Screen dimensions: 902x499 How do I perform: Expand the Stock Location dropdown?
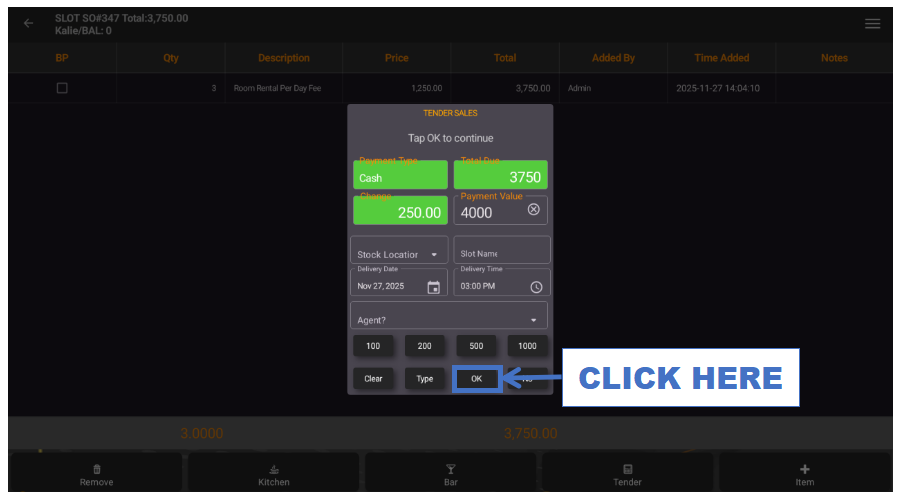pyautogui.click(x=399, y=250)
